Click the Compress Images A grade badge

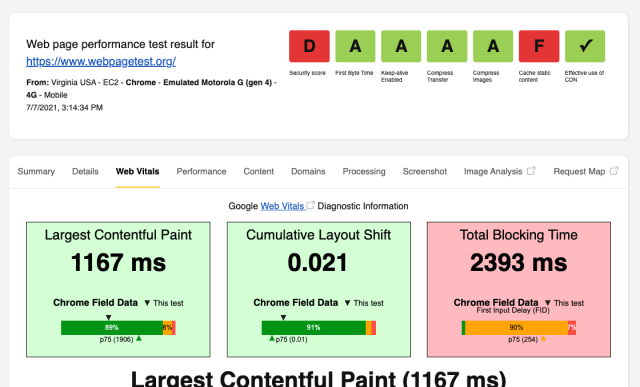(493, 46)
